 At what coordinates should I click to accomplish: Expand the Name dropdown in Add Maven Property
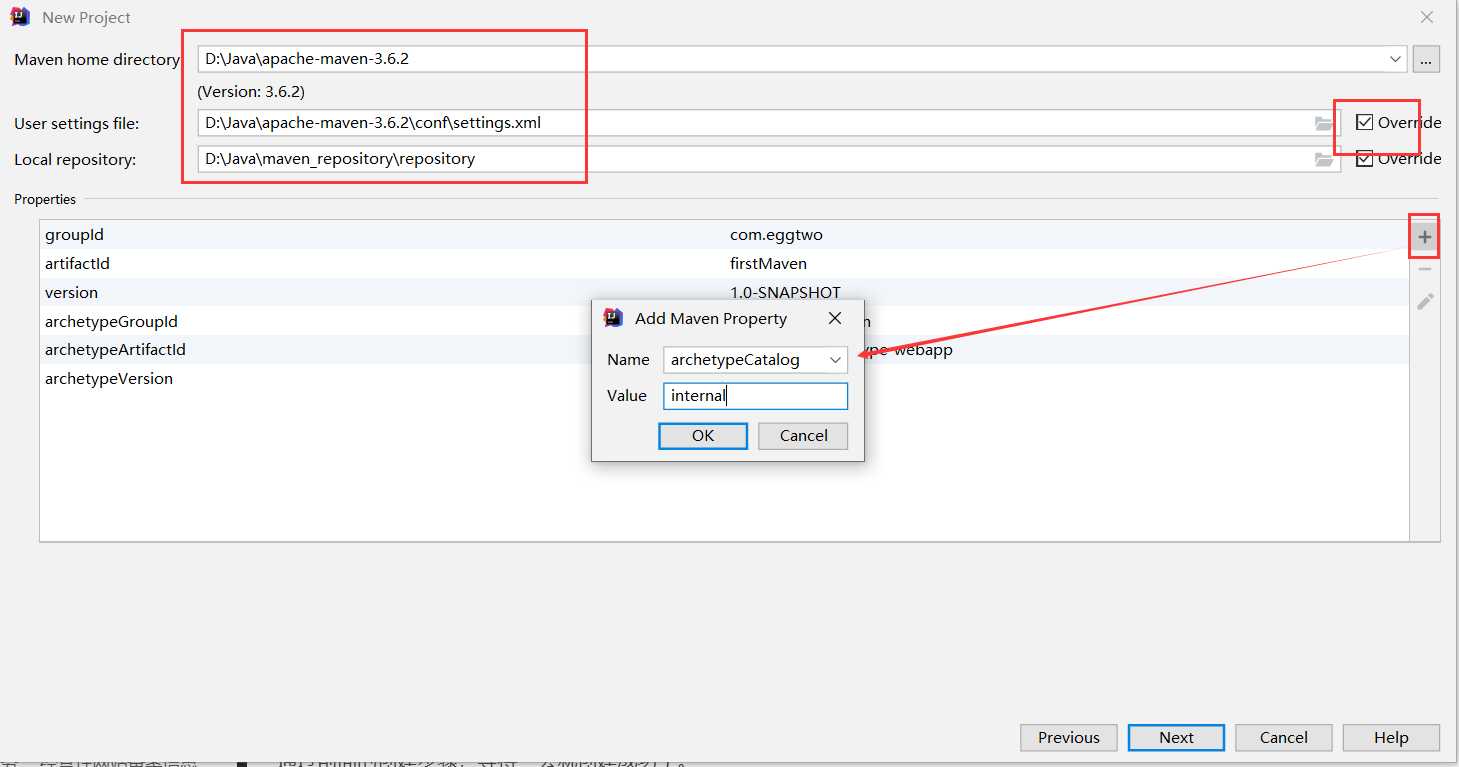tap(835, 360)
